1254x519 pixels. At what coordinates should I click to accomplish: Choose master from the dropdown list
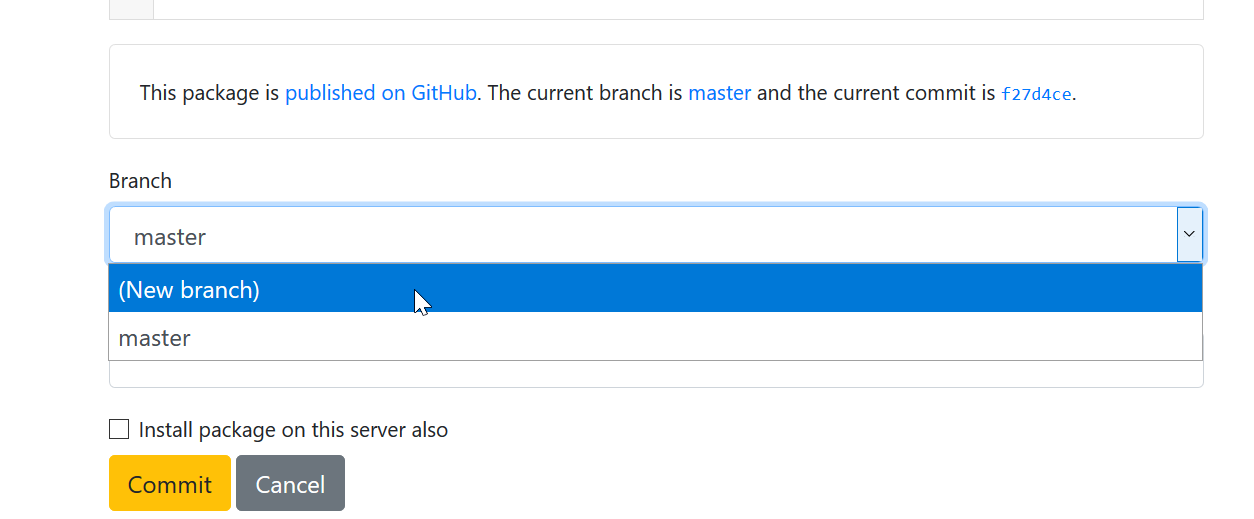point(655,337)
